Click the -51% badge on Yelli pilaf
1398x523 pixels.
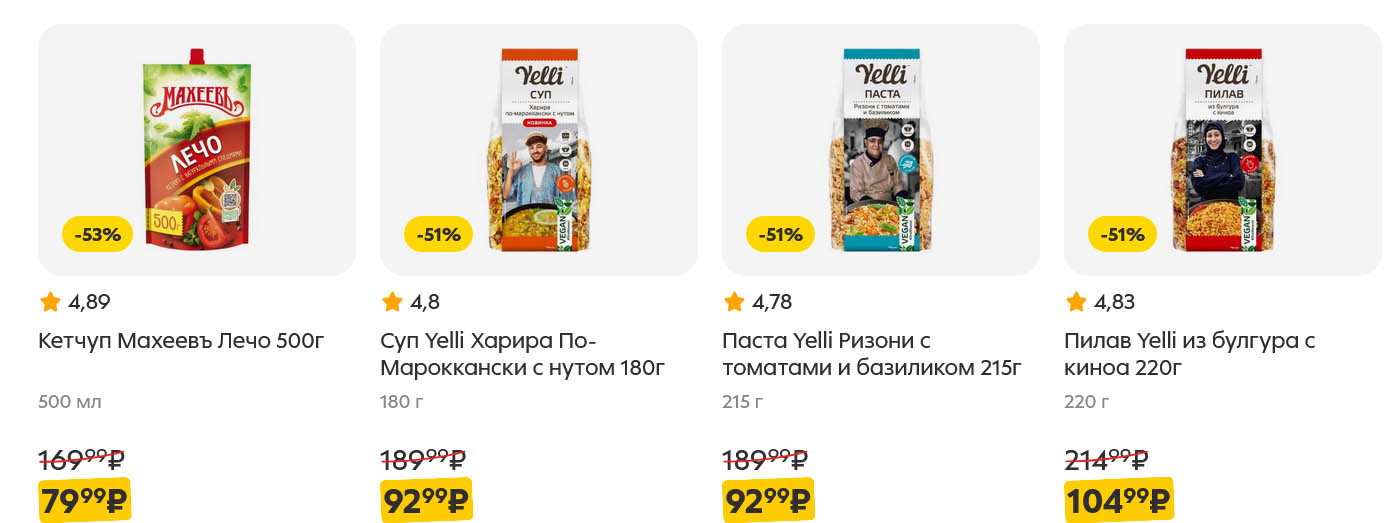tap(1122, 235)
